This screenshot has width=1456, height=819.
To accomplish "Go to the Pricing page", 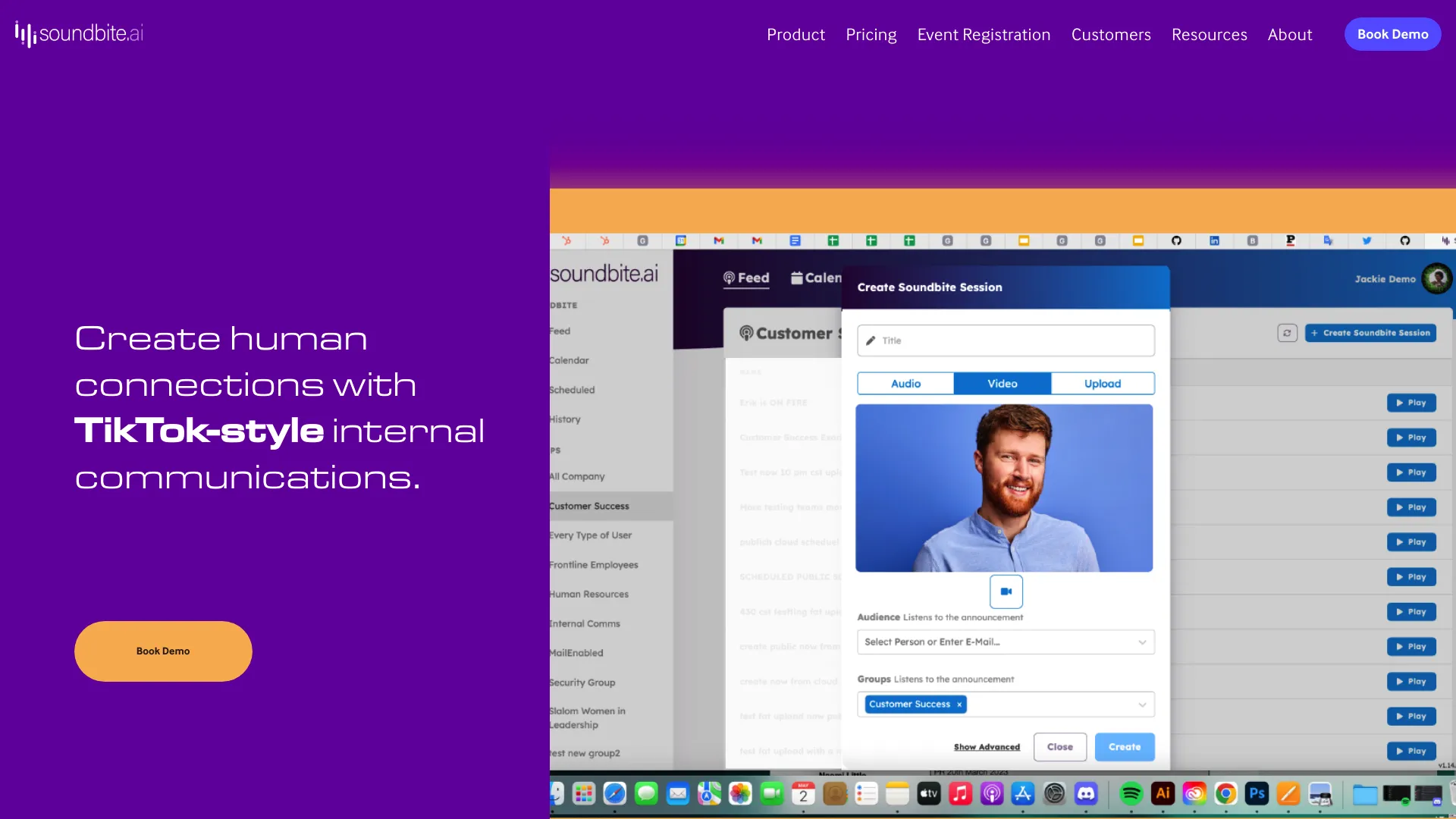I will [x=871, y=35].
